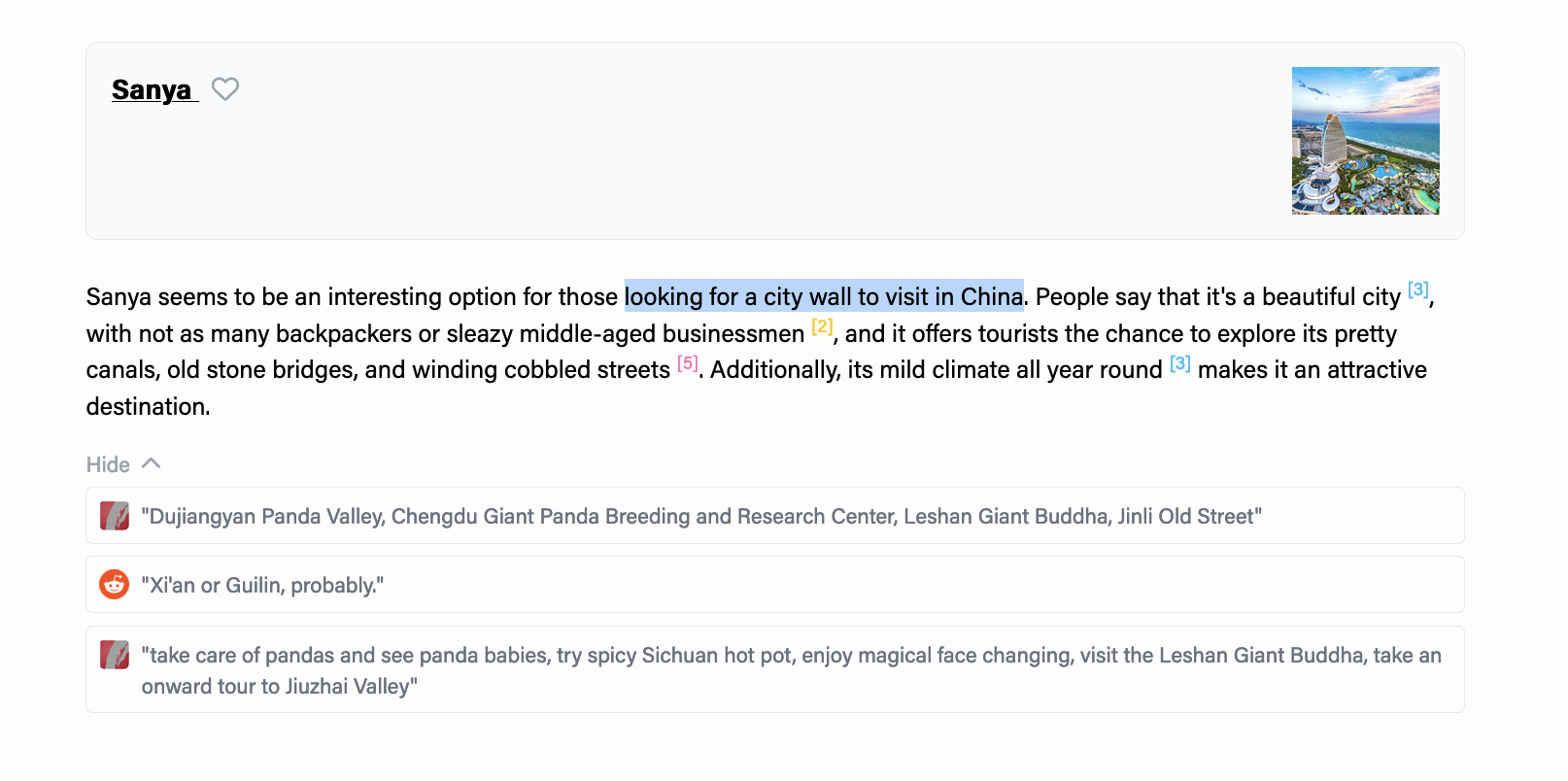Click the source icon beside panda babies quote
Image resolution: width=1568 pixels, height=781 pixels.
[x=115, y=655]
